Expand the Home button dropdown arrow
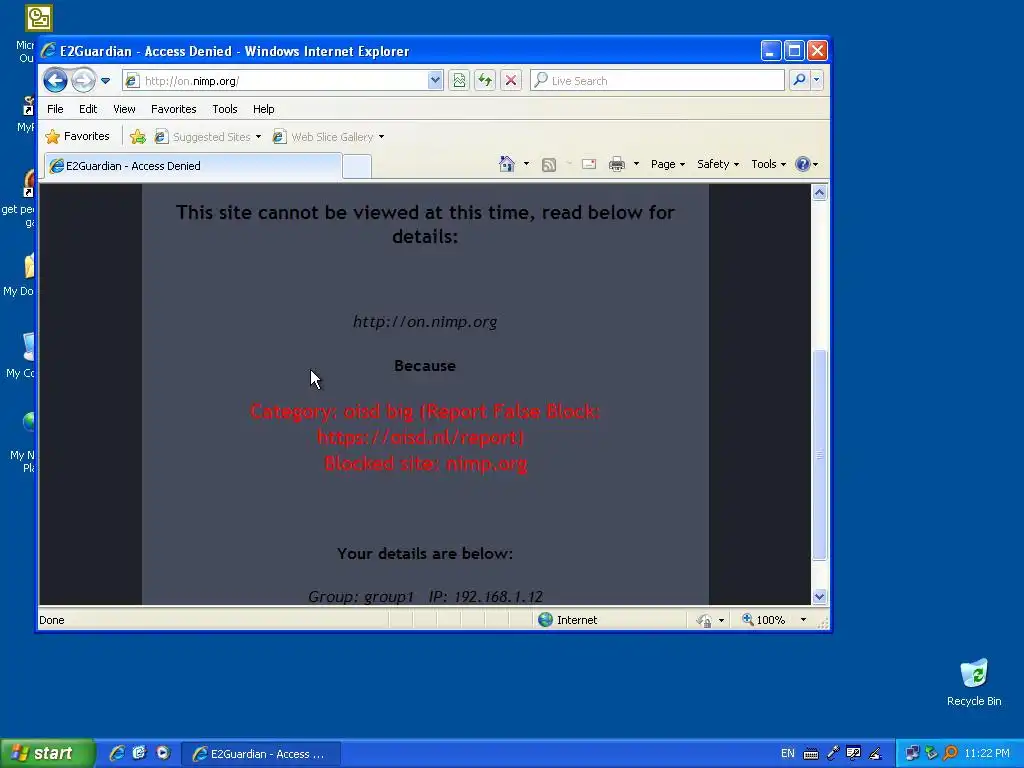The image size is (1024, 768). click(x=526, y=164)
